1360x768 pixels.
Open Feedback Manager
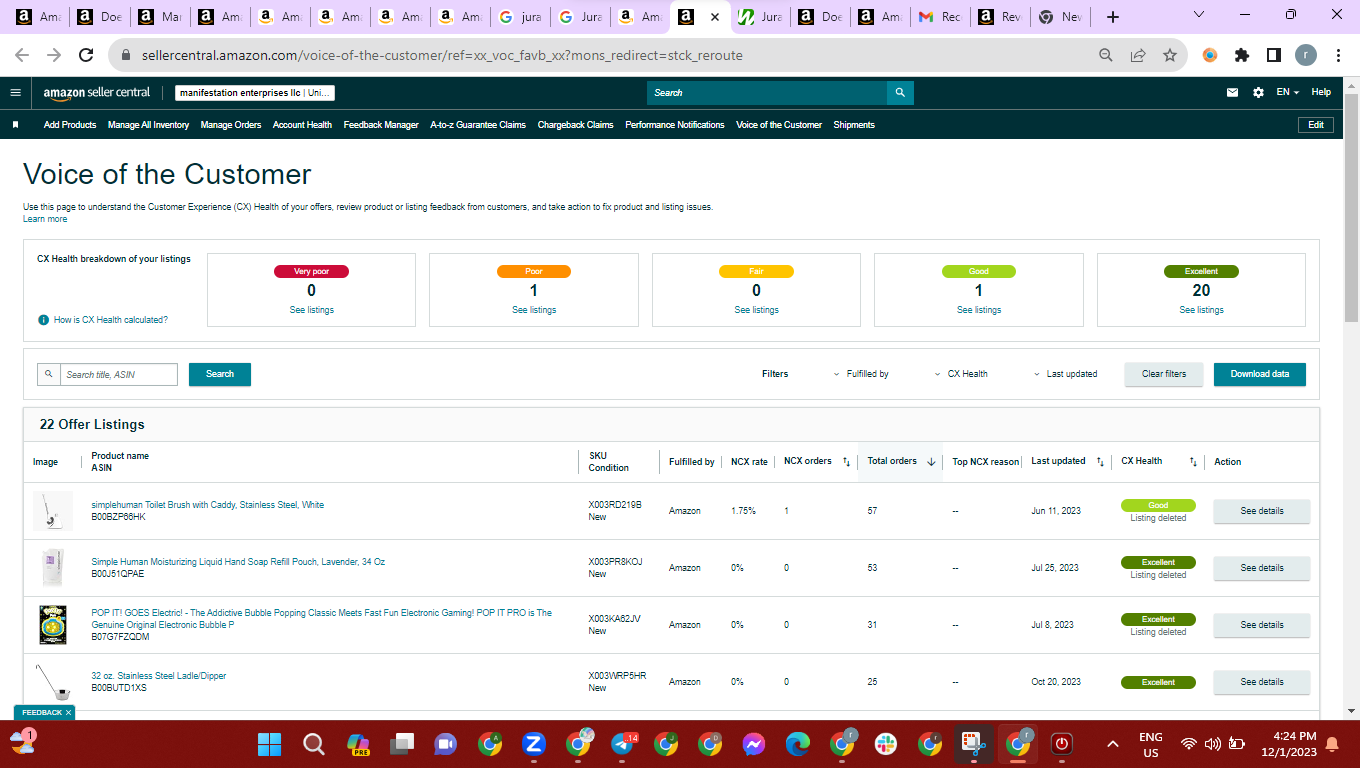381,125
